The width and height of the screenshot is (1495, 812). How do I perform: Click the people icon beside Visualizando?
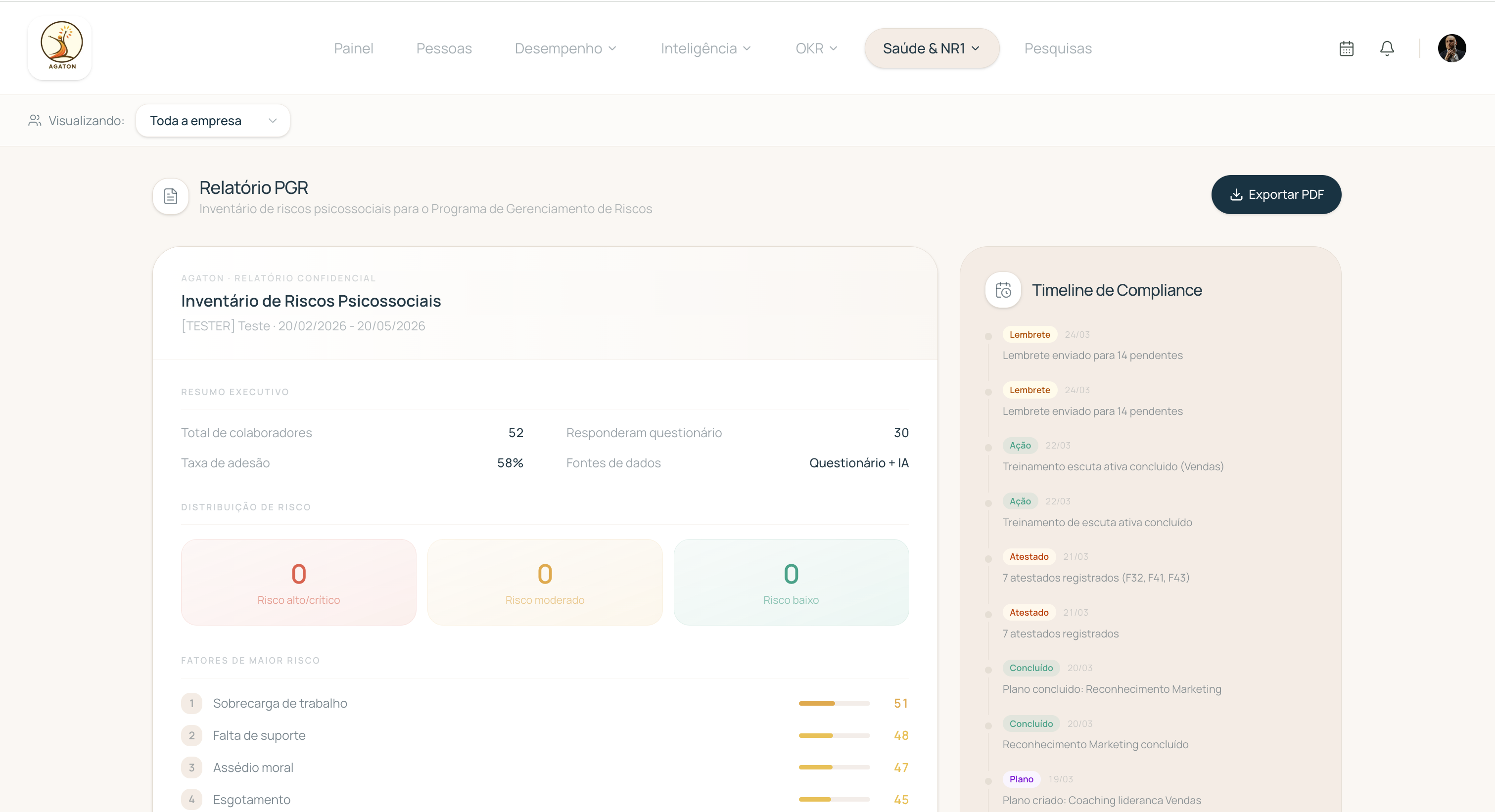[35, 120]
